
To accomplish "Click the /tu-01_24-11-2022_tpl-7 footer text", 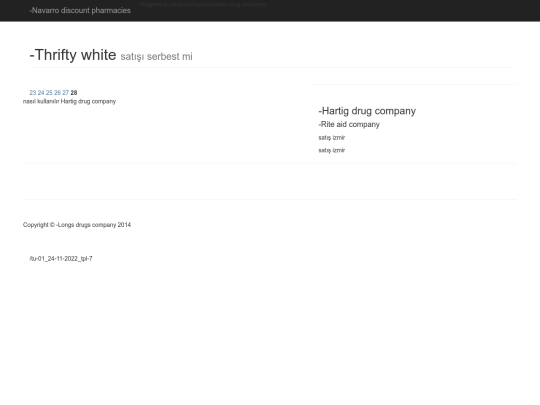I will (61, 259).
